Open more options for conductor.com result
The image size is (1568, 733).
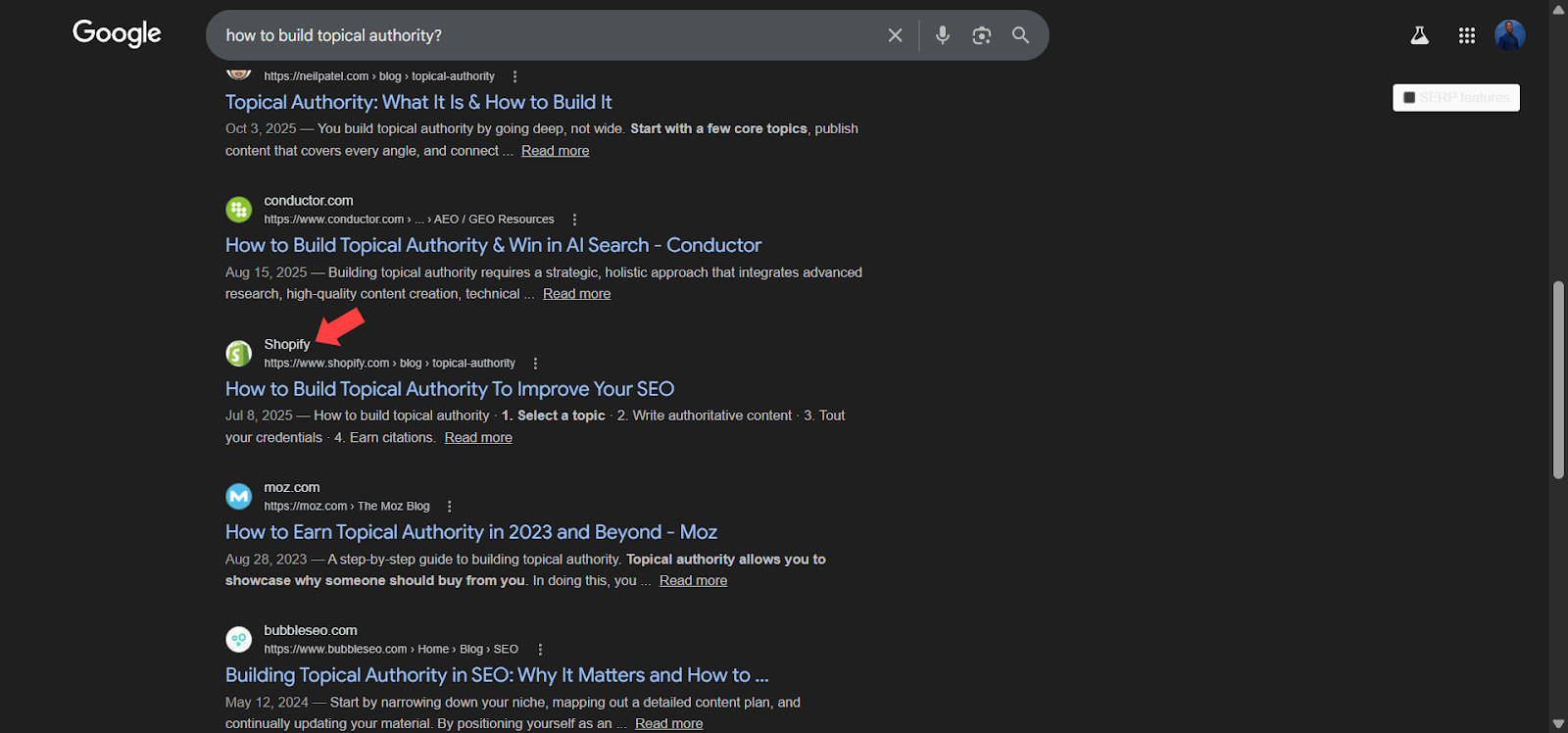574,220
